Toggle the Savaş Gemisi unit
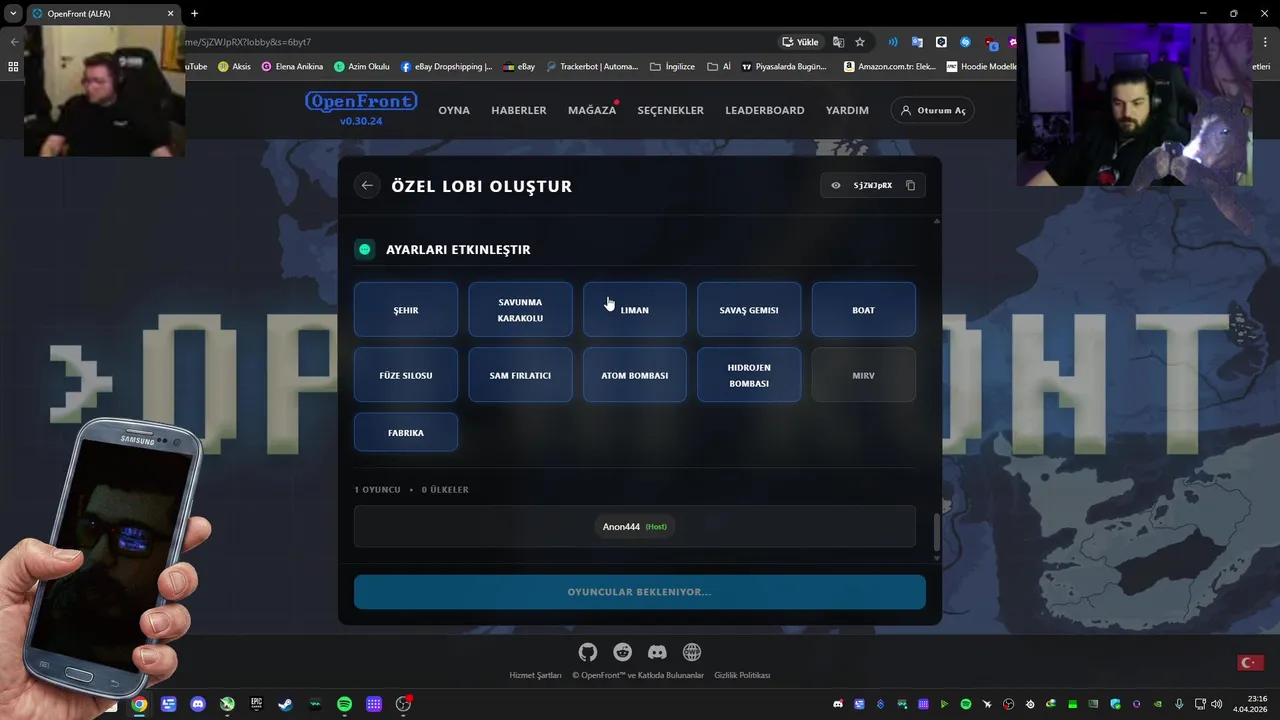 (749, 310)
